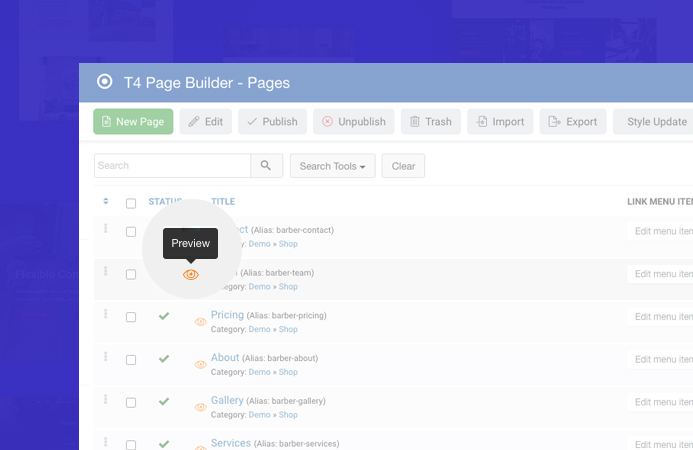Viewport: 693px width, 450px height.
Task: Toggle published status of Services page
Action: click(x=164, y=444)
